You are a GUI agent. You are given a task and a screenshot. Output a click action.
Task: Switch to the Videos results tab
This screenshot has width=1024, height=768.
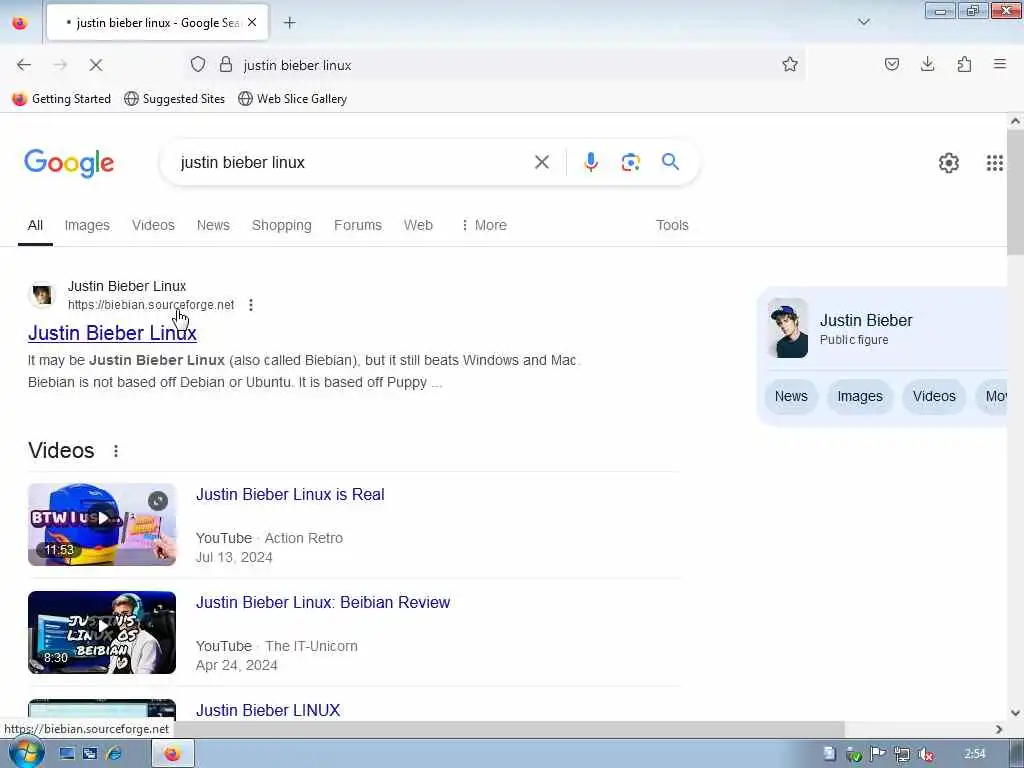click(153, 225)
